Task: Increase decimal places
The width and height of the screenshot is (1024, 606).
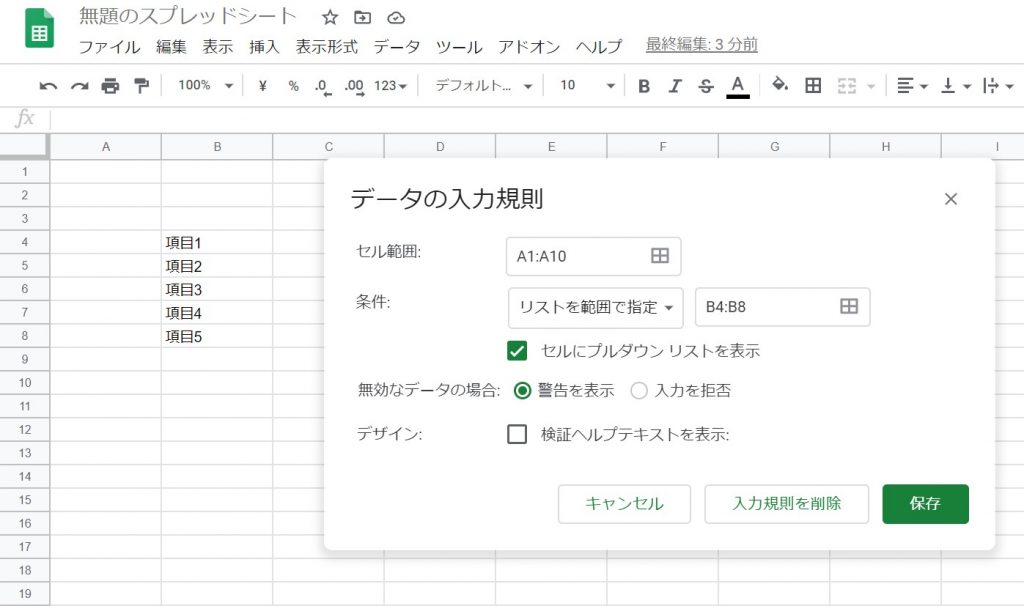Action: click(x=355, y=86)
